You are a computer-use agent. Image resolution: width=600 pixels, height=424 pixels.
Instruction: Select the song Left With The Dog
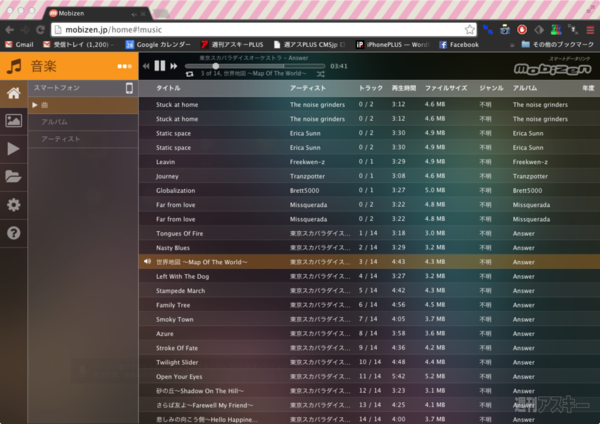pyautogui.click(x=369, y=276)
